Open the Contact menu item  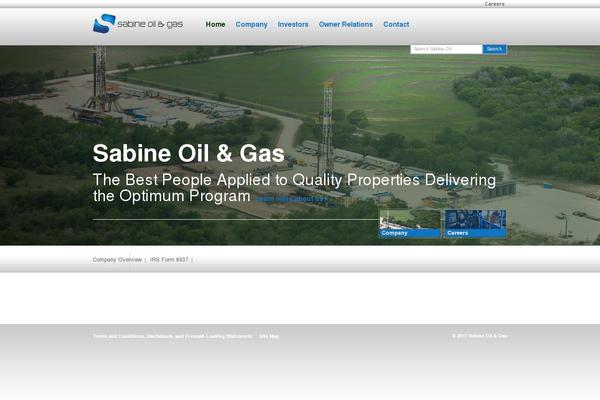(396, 24)
